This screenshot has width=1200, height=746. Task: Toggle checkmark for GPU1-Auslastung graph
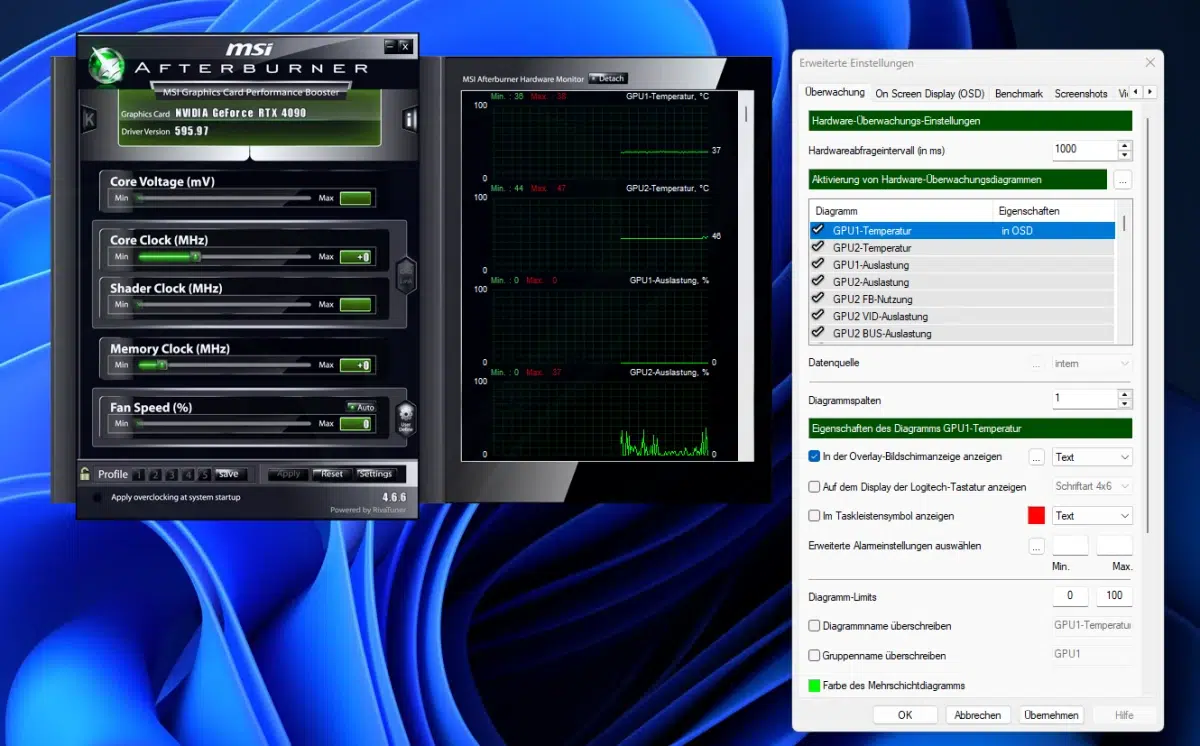tap(818, 264)
